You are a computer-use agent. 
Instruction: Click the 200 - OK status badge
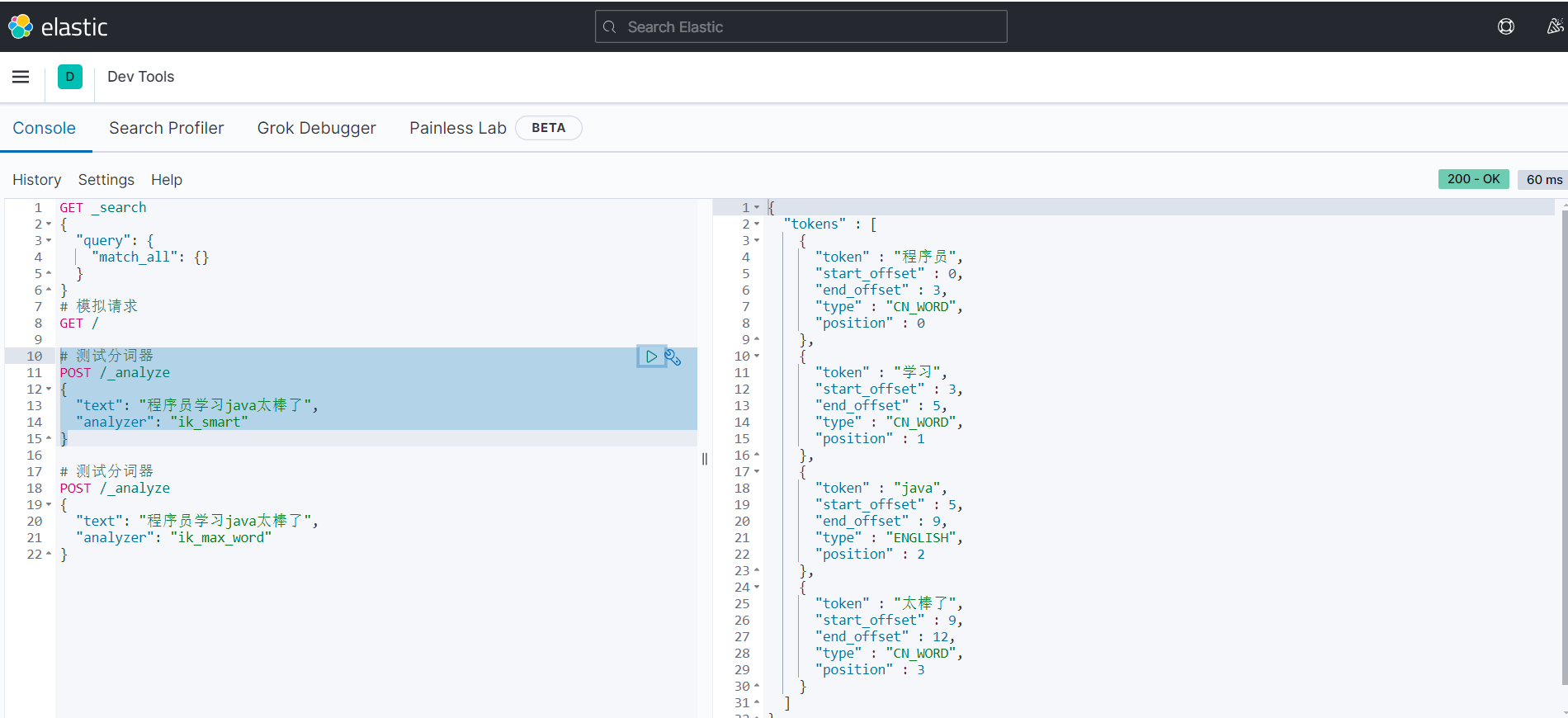click(x=1474, y=179)
